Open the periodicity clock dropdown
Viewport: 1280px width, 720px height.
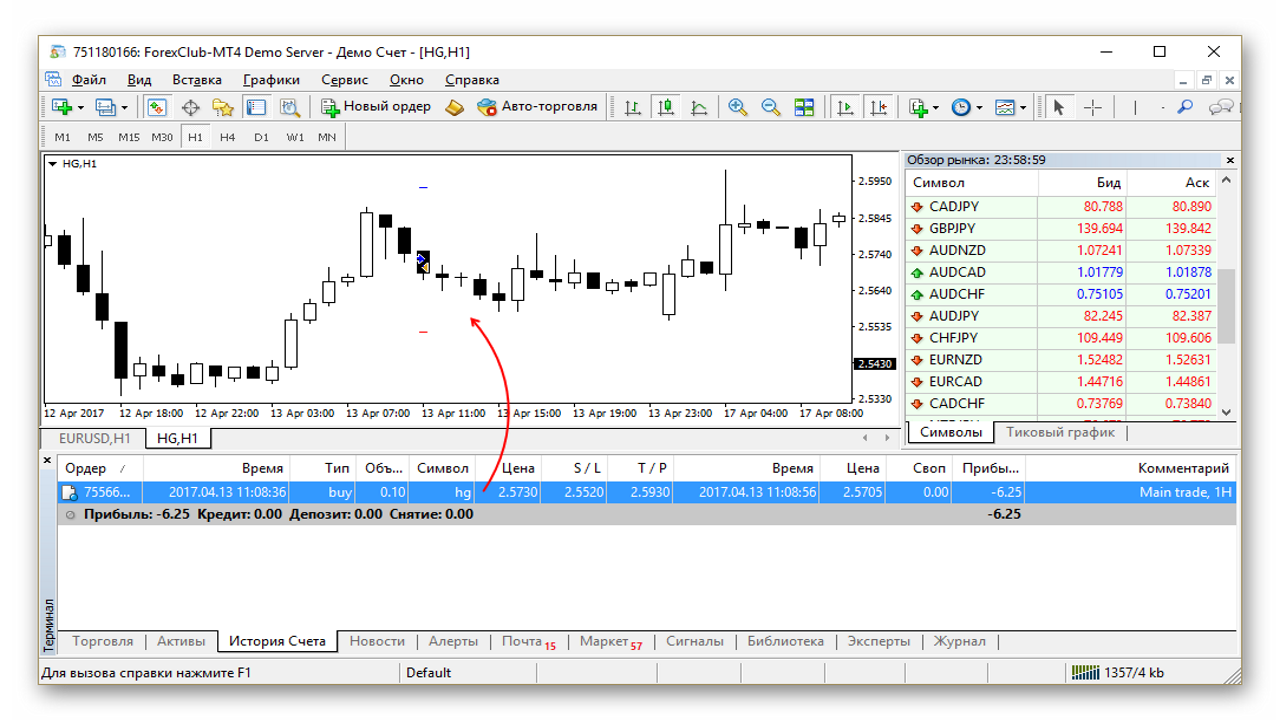pos(967,107)
